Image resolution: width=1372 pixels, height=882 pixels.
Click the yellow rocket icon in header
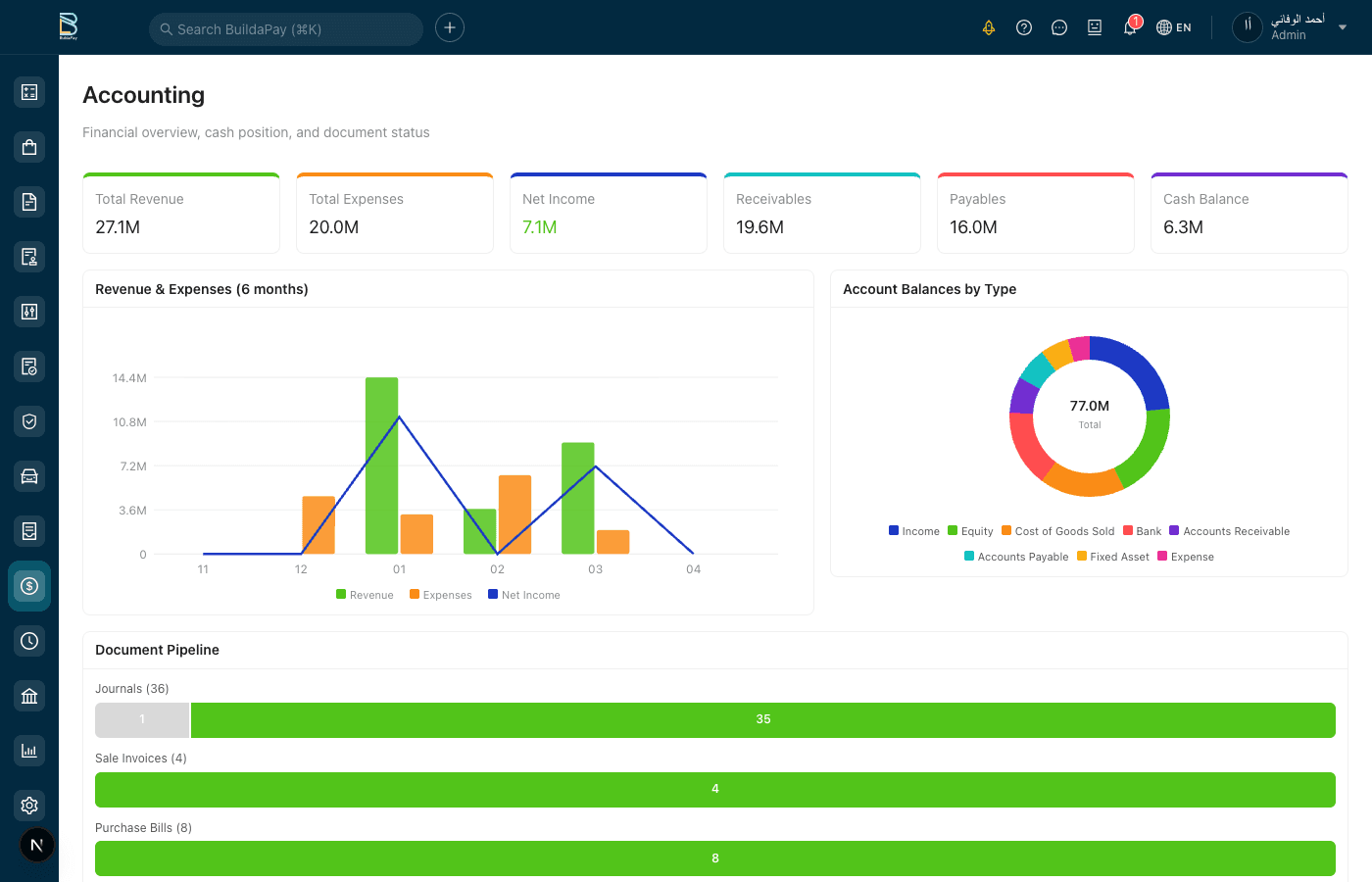coord(989,27)
